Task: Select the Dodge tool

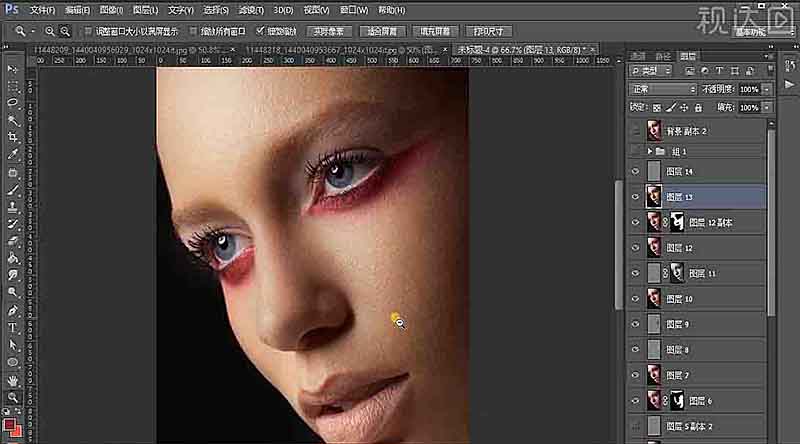Action: tap(13, 293)
